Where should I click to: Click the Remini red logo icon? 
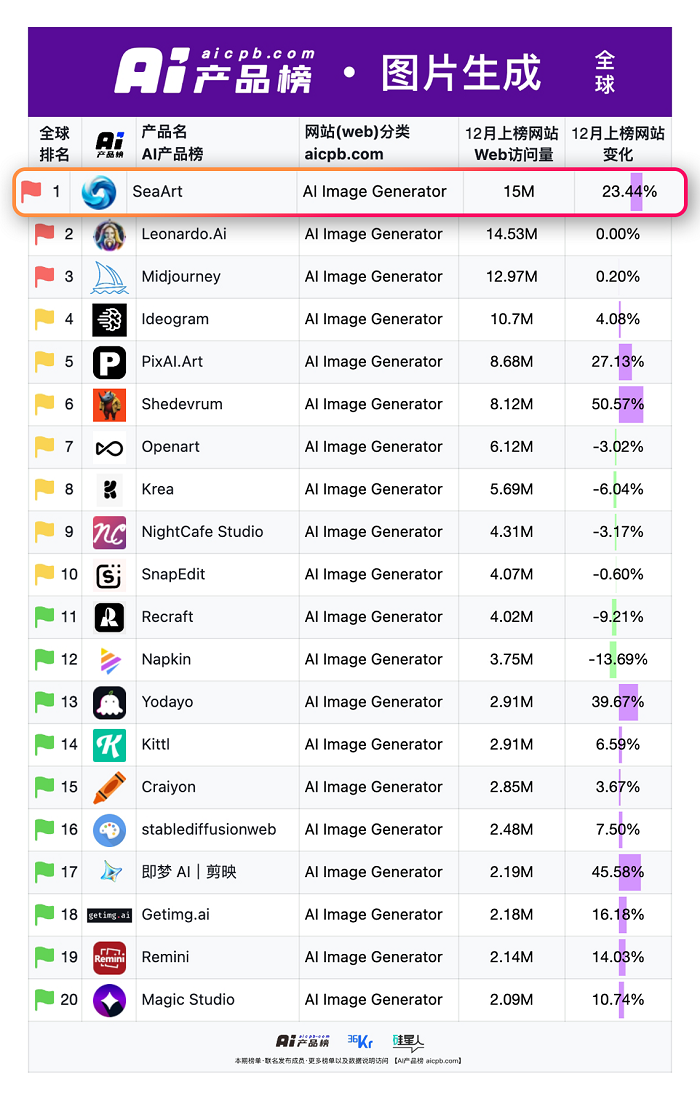pyautogui.click(x=109, y=958)
